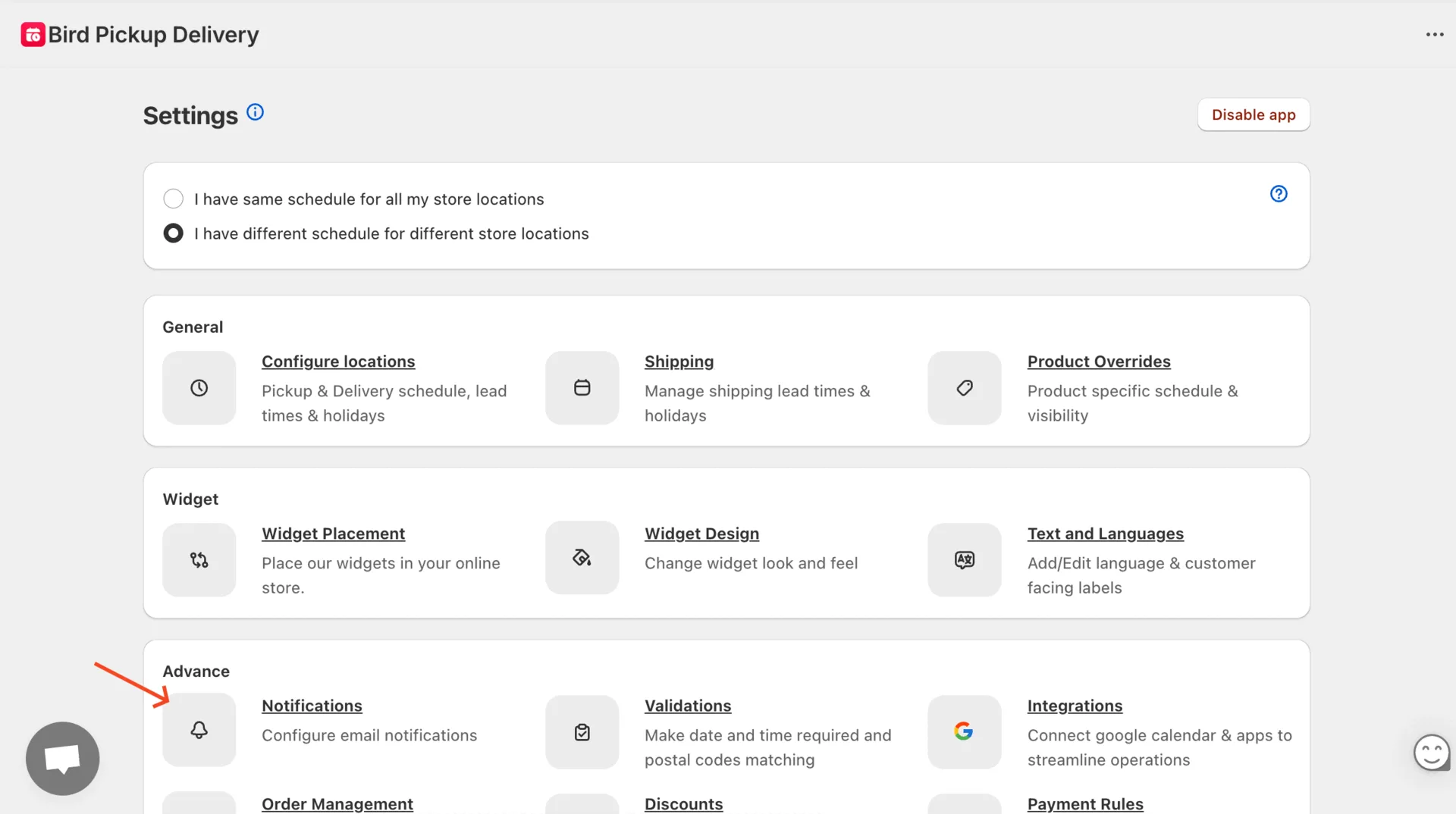The width and height of the screenshot is (1456, 814).
Task: Click the bell icon for Notifications
Action: tap(199, 730)
